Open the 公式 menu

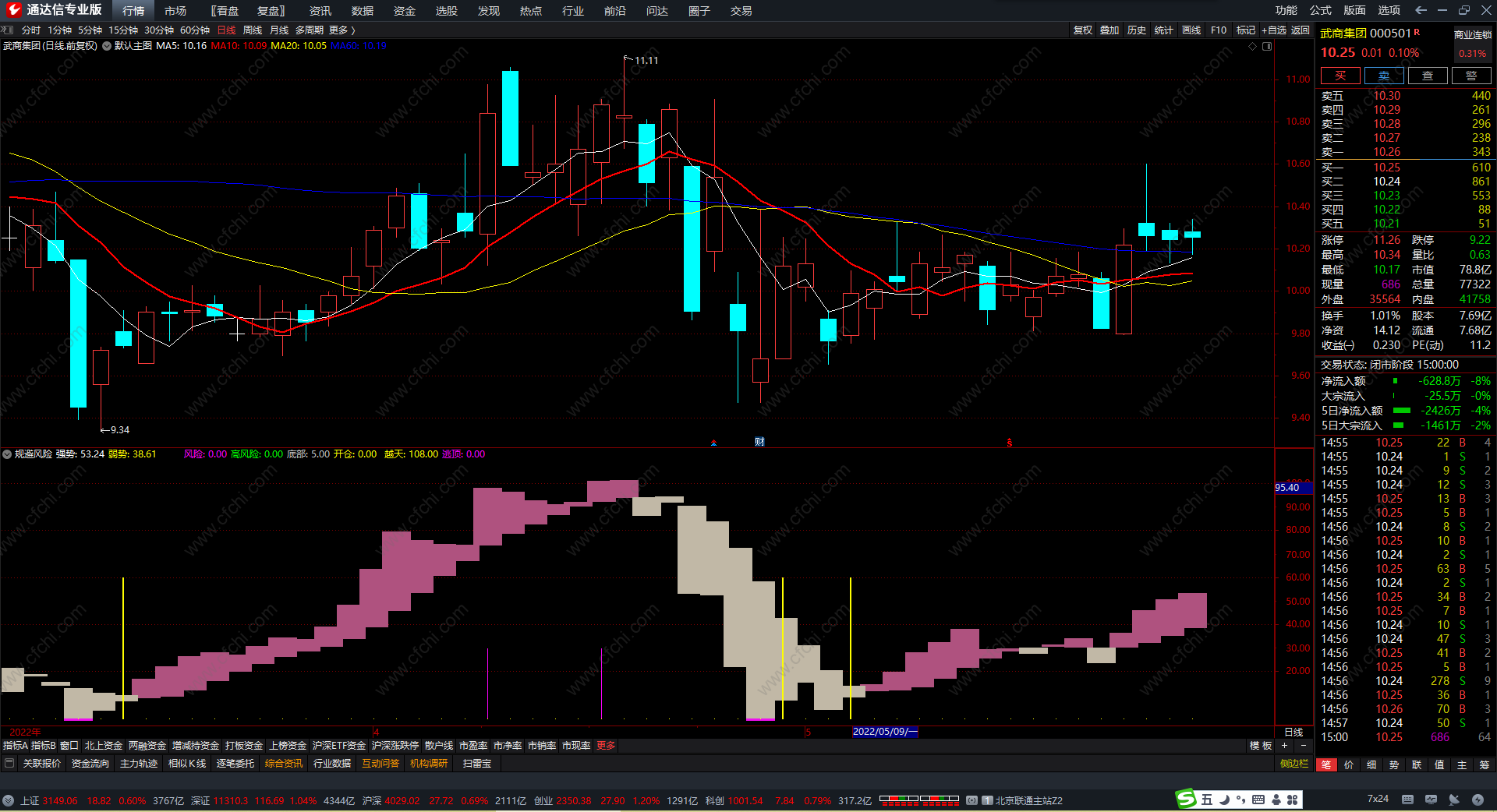point(1321,10)
